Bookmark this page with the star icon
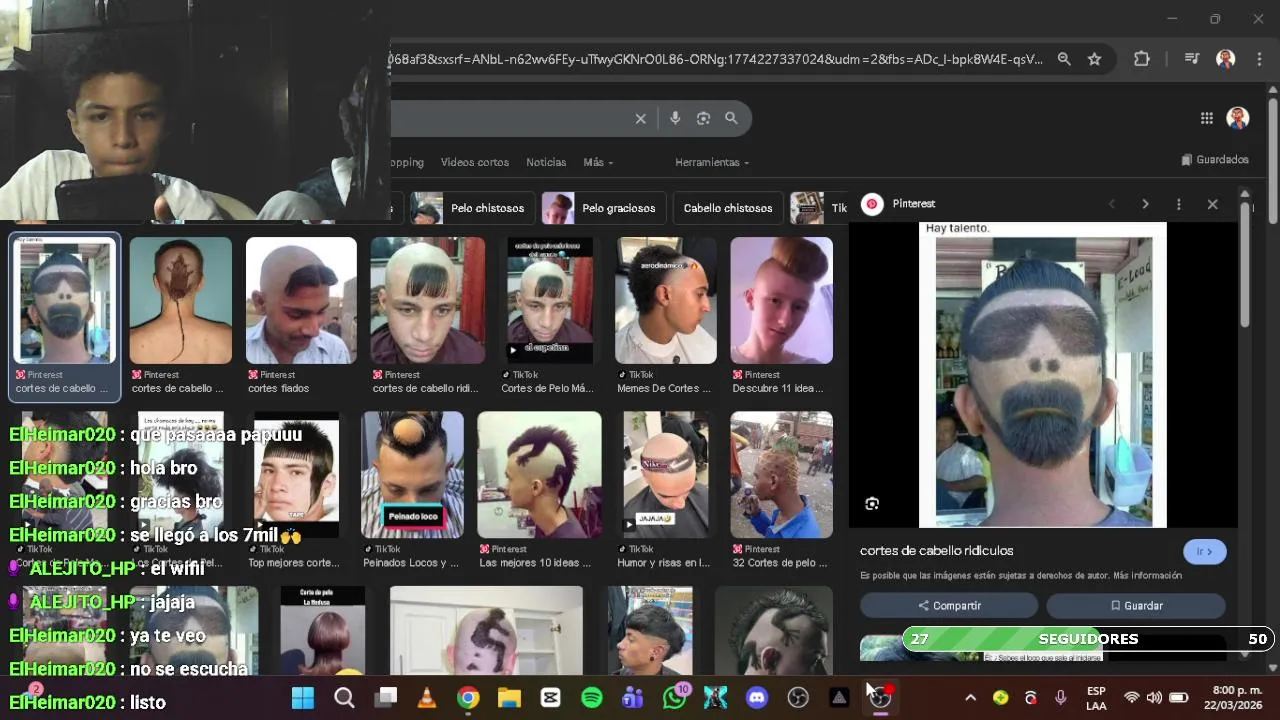This screenshot has height=720, width=1280. click(1094, 59)
